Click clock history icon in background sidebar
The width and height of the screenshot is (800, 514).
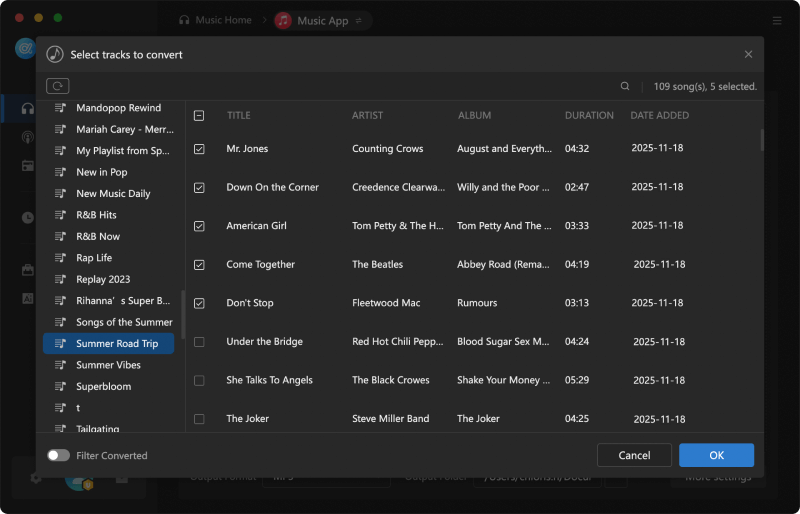28,218
